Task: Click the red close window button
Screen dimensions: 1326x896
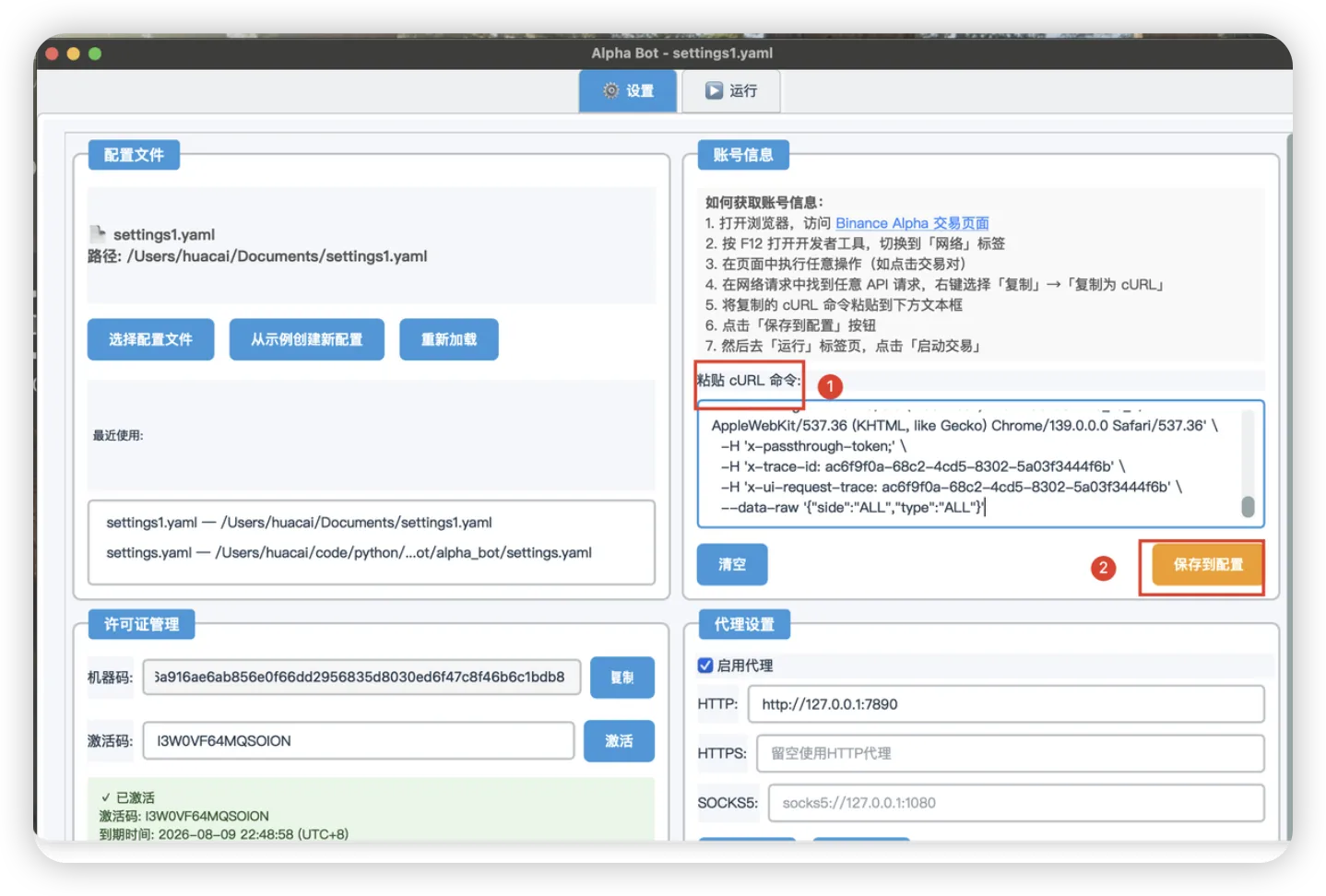Action: point(52,53)
